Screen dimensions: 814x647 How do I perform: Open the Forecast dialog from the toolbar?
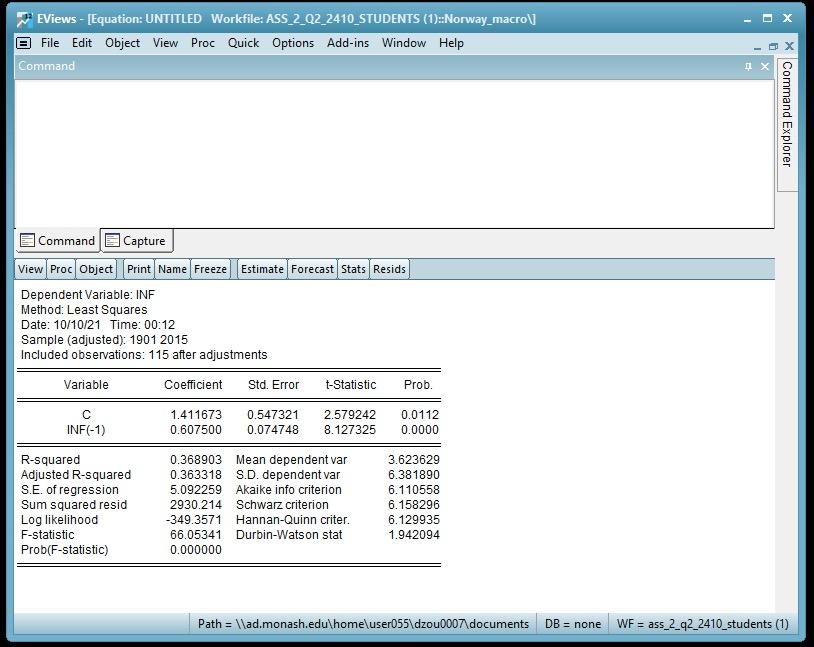[312, 268]
